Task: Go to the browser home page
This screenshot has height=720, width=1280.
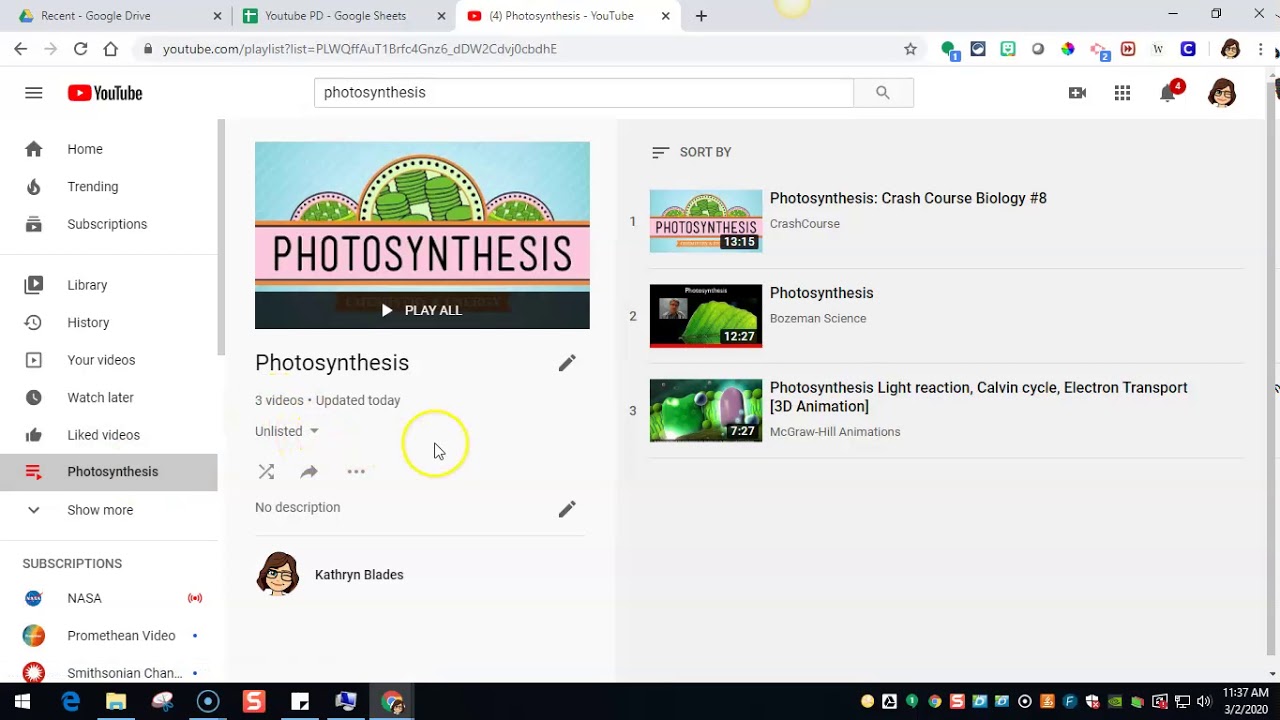Action: click(x=111, y=48)
